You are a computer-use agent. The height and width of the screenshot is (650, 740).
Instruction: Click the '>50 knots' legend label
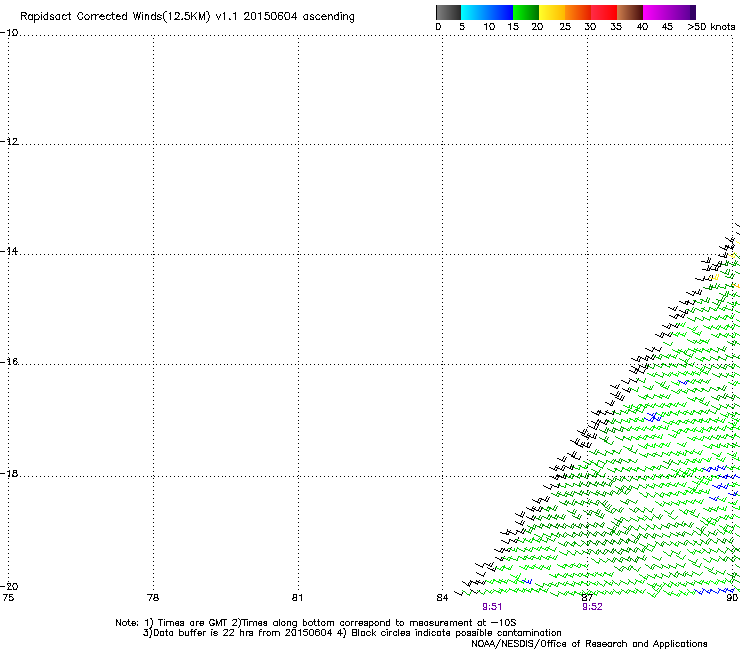pyautogui.click(x=711, y=27)
